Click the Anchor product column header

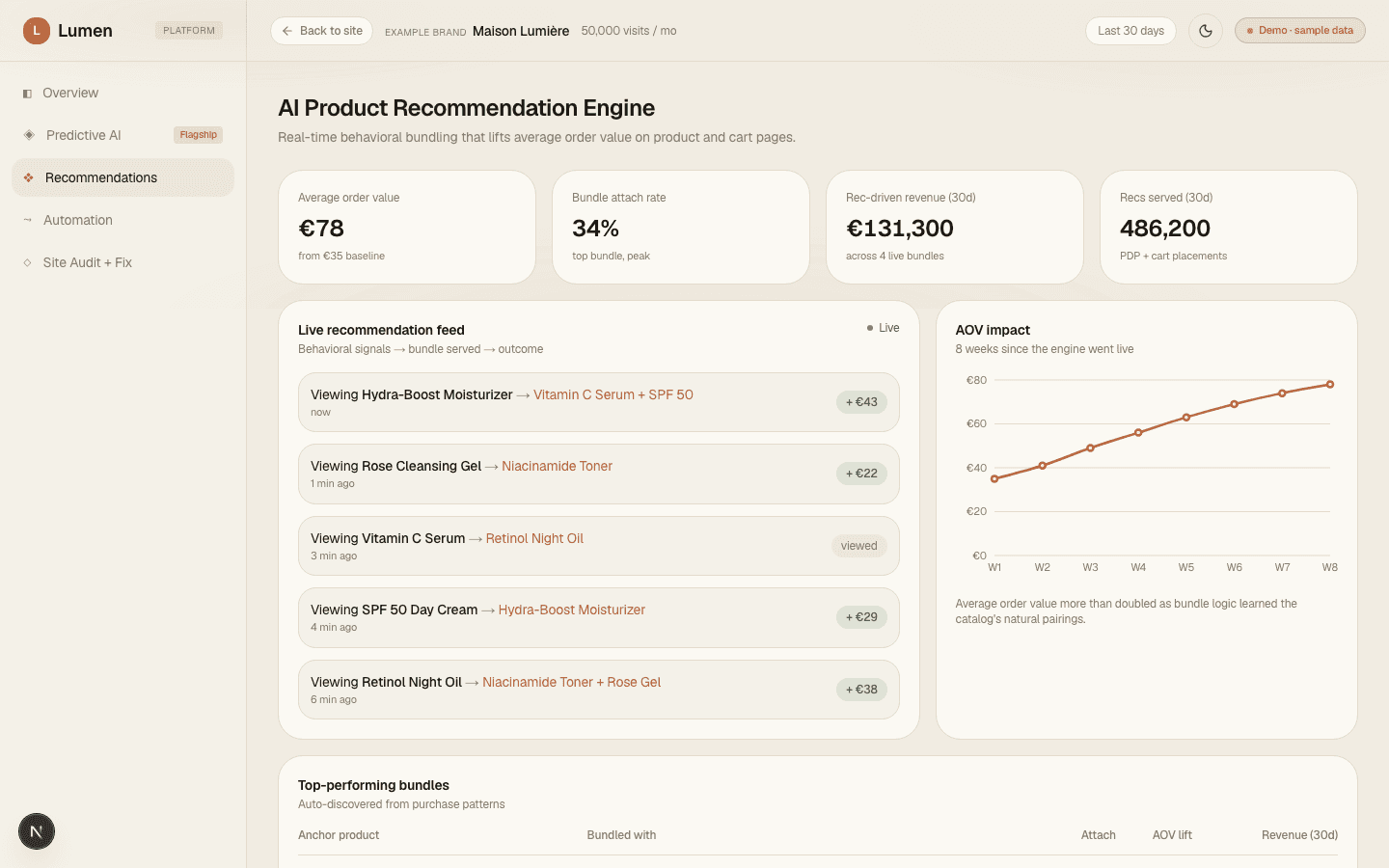pos(339,835)
